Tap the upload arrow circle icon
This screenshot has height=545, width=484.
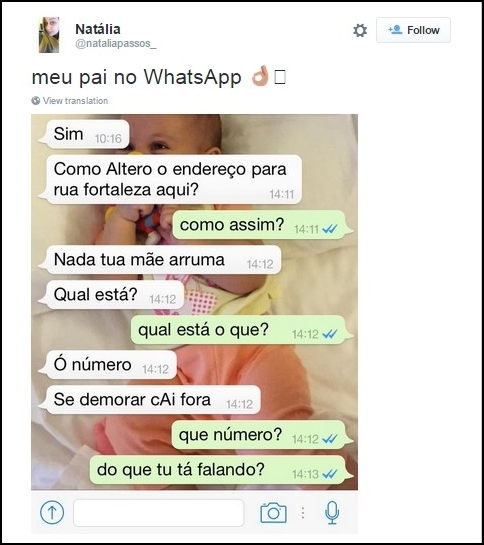tap(52, 512)
